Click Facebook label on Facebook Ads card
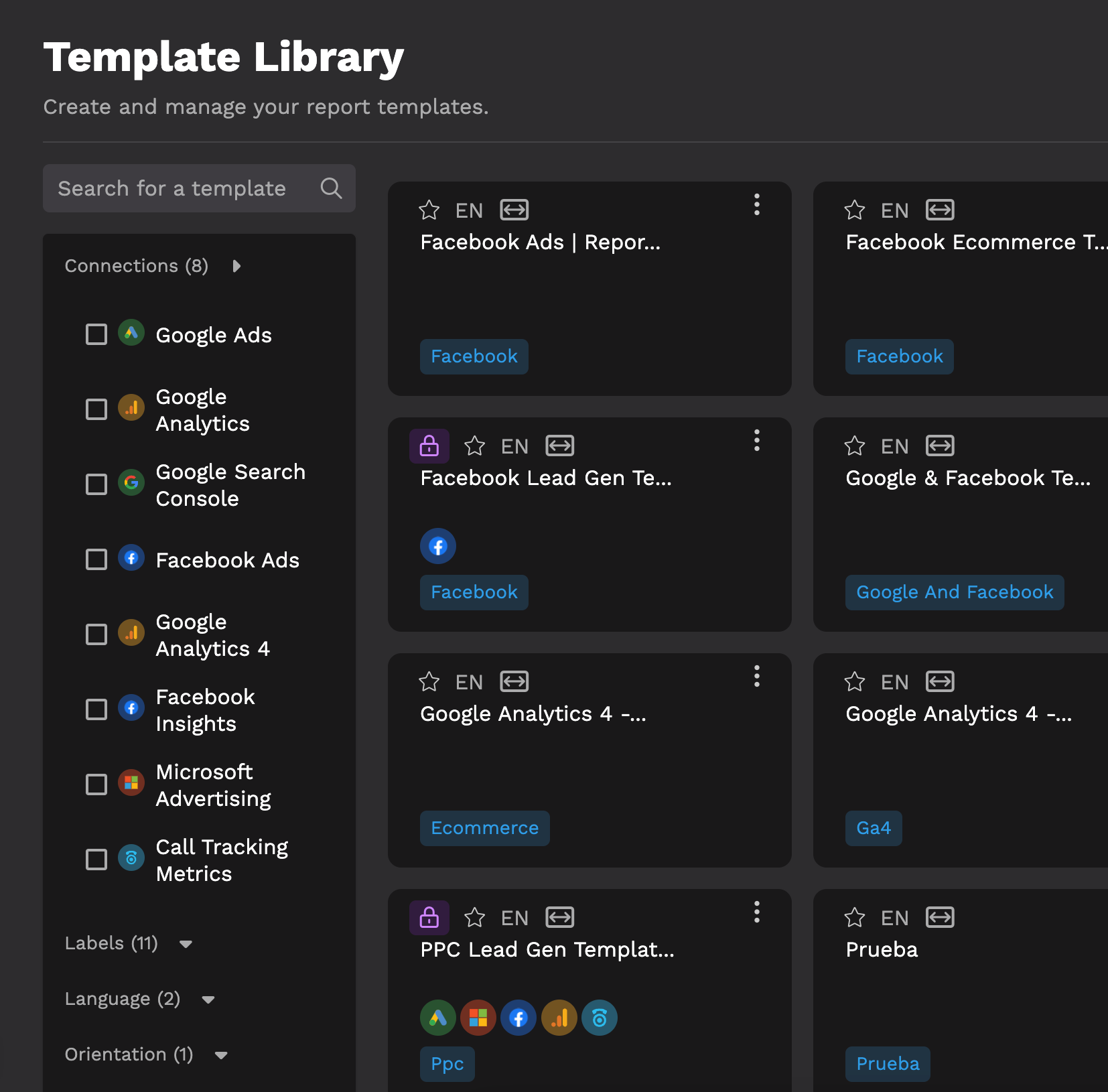 pos(474,356)
